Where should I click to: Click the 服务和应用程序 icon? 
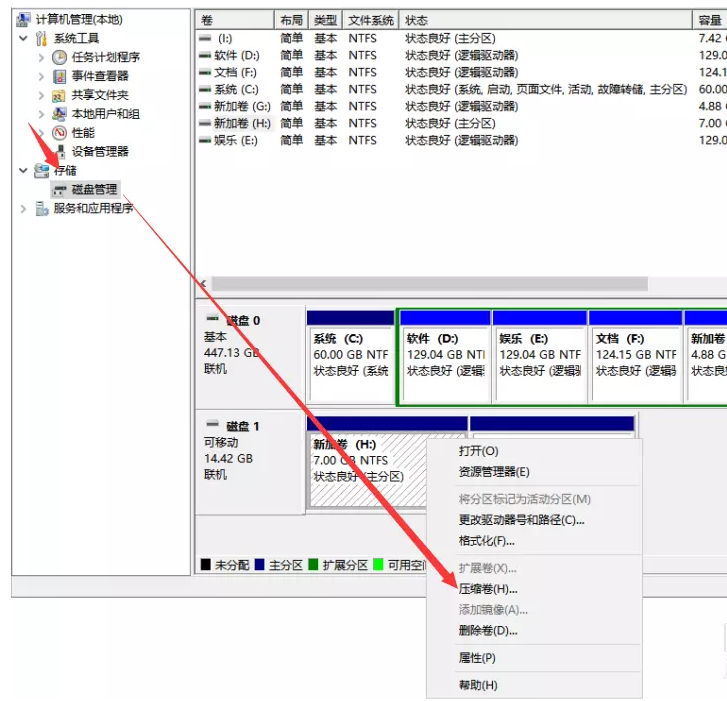[x=42, y=209]
